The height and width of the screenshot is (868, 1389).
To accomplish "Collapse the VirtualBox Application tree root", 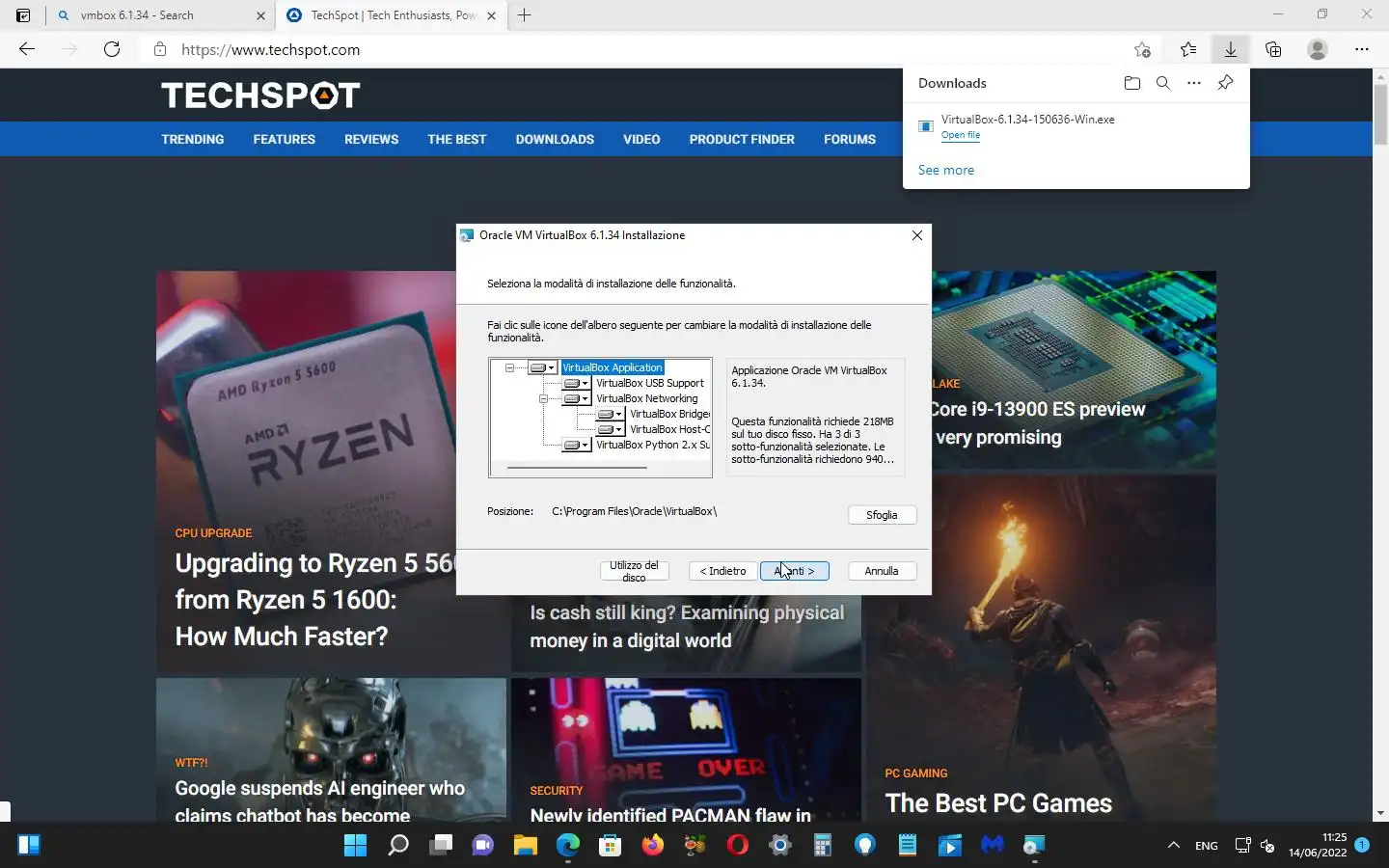I will pos(509,367).
